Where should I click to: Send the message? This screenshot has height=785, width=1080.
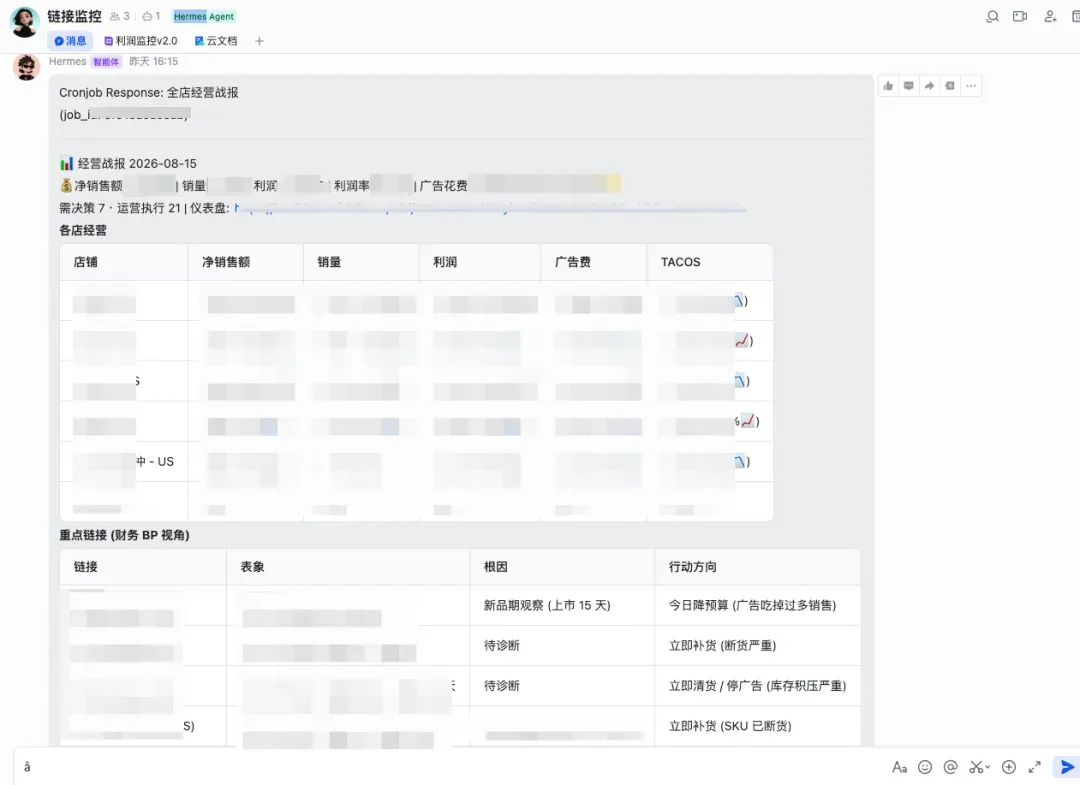click(x=1067, y=767)
